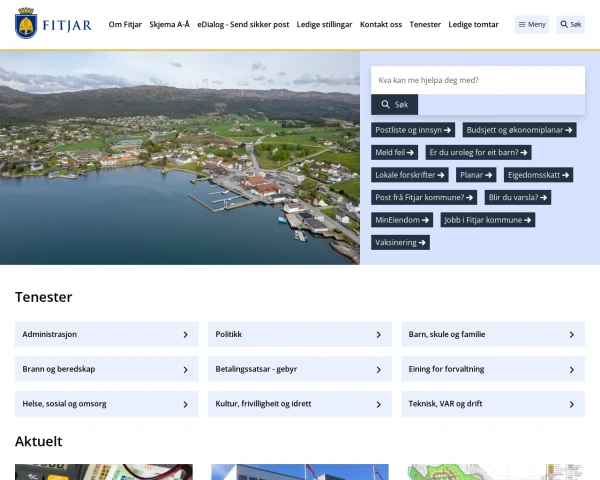
Task: Click the Fitjar coat of arms logo
Action: [27, 24]
